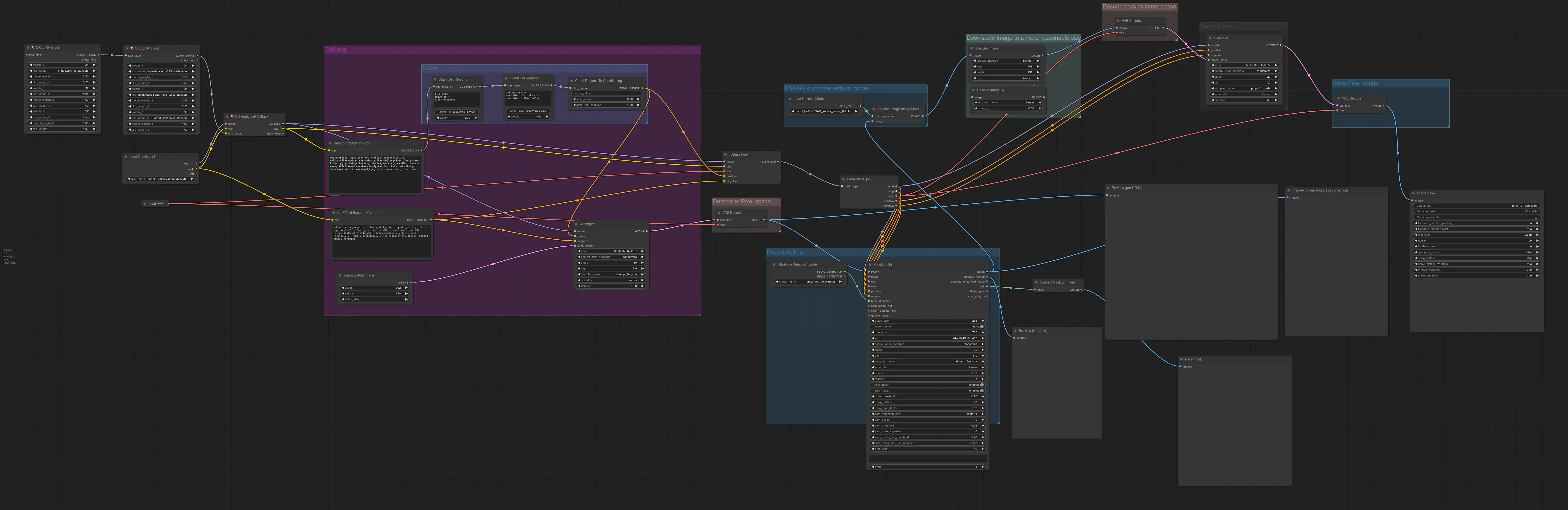Toggle switch_3 On in great_lighting LoRA Stack
1568x510 pixels.
coord(162,112)
